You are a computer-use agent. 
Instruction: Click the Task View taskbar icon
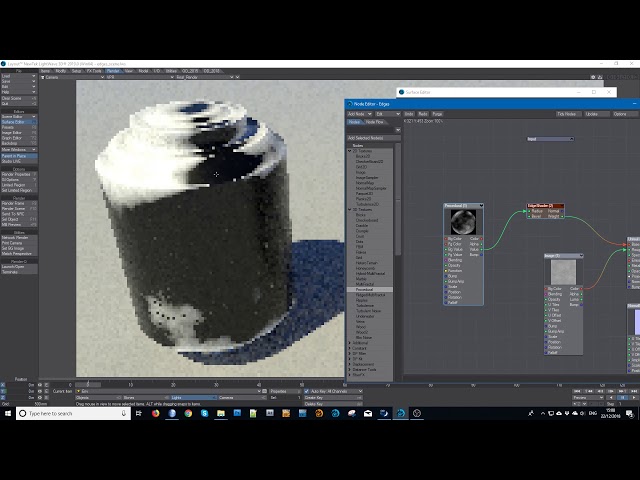[139, 413]
